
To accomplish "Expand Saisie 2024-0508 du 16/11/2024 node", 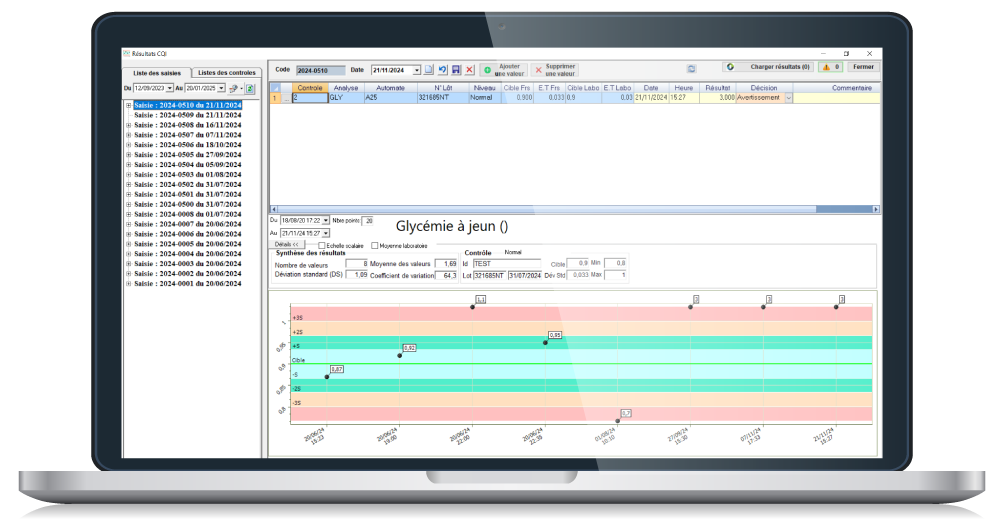I will pyautogui.click(x=128, y=125).
